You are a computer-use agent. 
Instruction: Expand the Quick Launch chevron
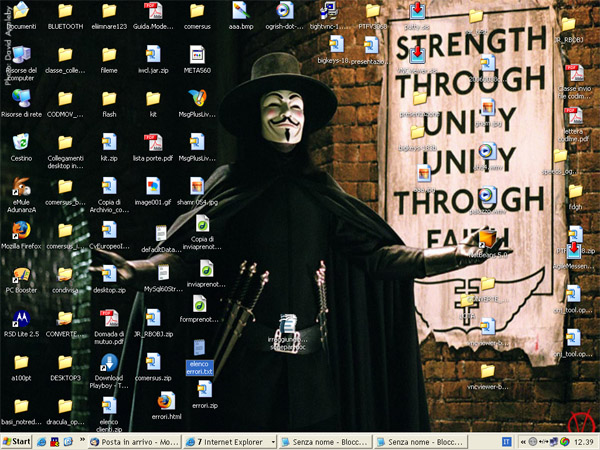point(82,439)
